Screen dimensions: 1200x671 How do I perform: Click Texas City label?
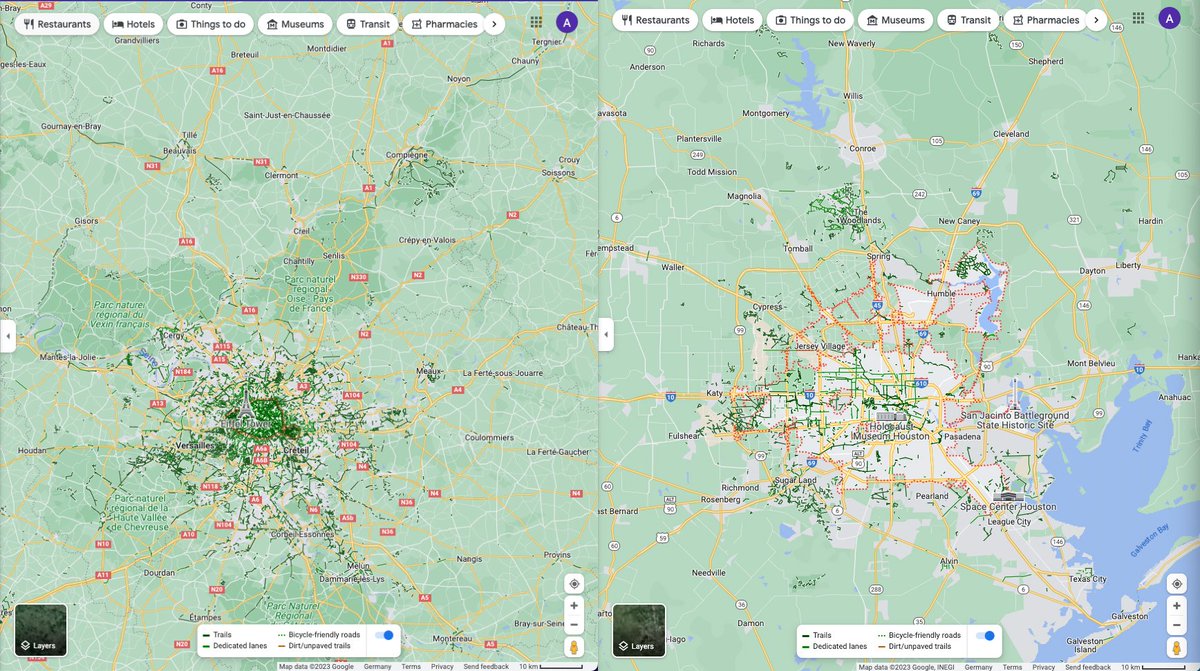click(x=1087, y=579)
